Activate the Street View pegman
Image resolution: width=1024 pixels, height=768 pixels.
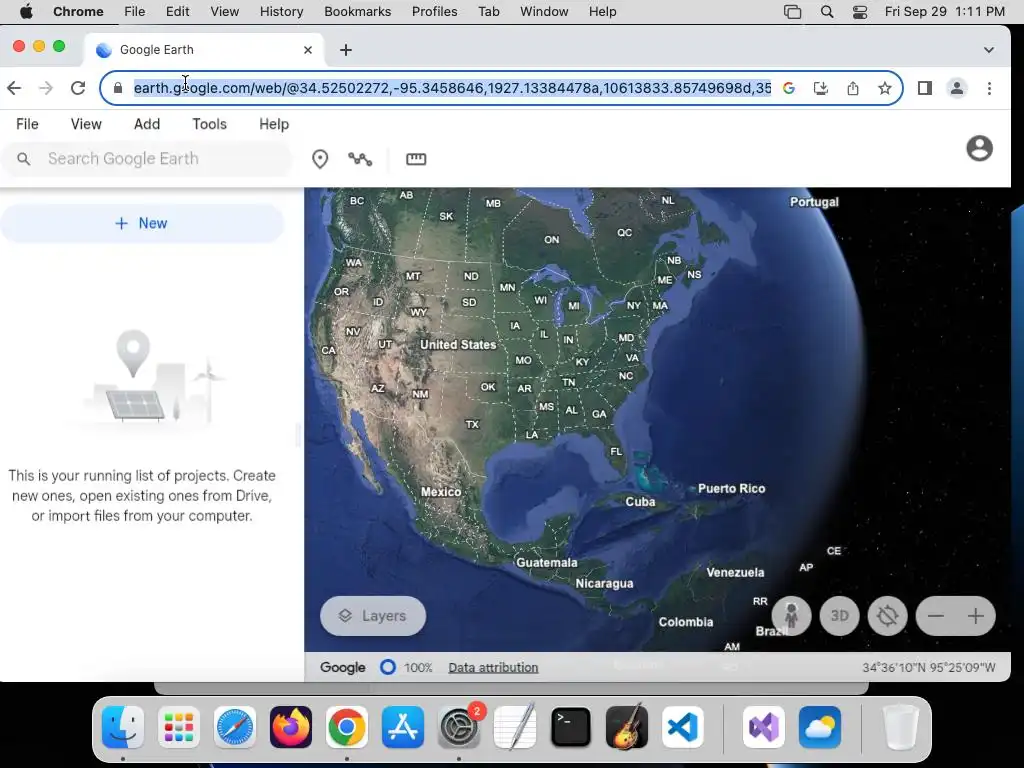click(x=792, y=616)
